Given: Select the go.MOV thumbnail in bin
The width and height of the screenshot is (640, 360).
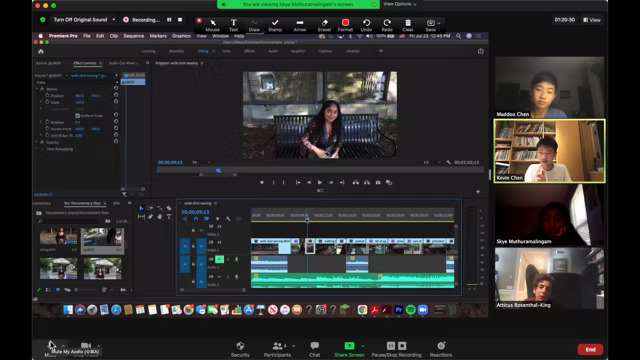Looking at the screenshot, I should (102, 239).
